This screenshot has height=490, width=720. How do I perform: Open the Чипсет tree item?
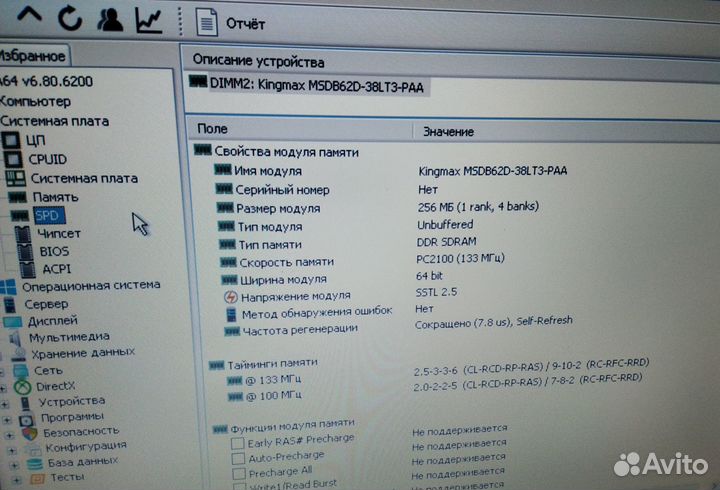[59, 233]
